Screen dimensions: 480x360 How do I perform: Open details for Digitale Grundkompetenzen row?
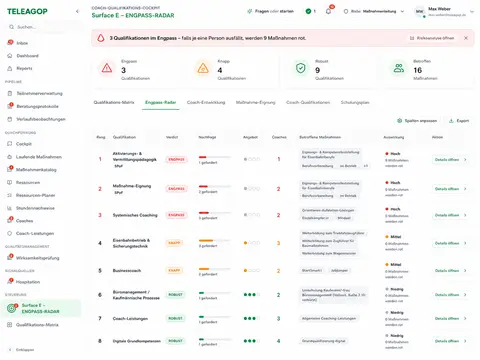(450, 341)
